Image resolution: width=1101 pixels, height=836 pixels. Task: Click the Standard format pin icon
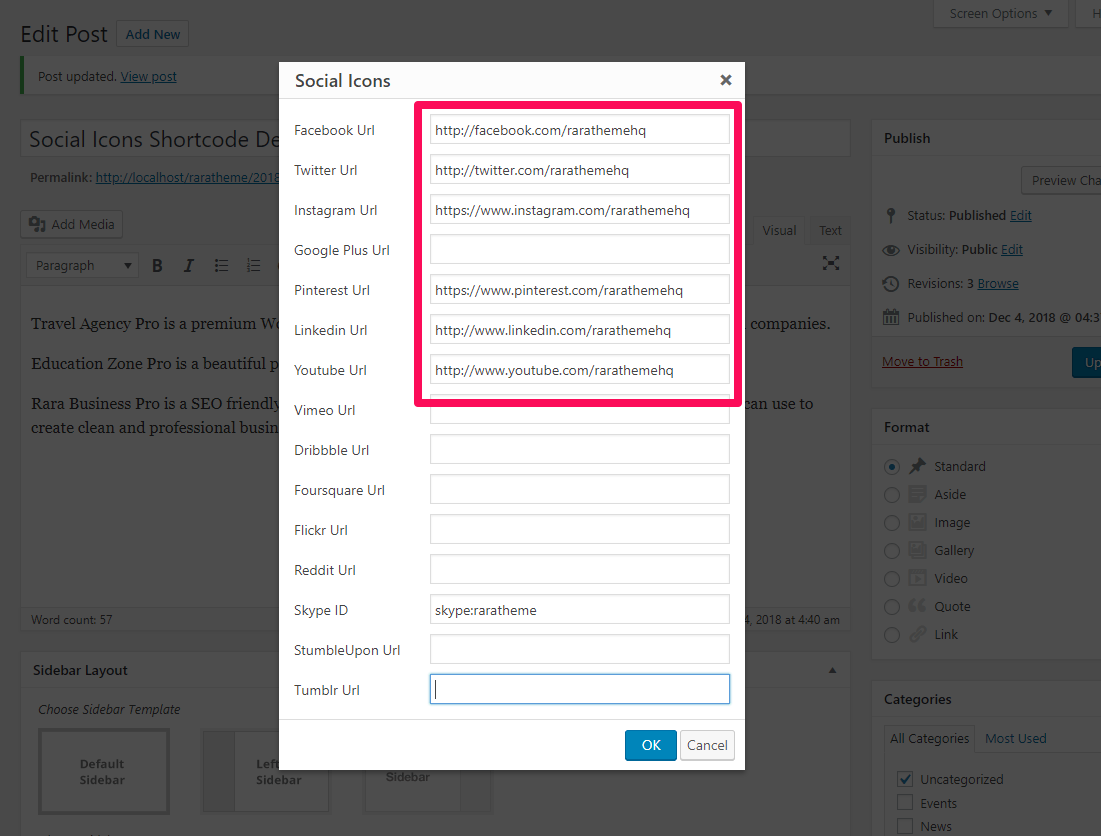918,466
